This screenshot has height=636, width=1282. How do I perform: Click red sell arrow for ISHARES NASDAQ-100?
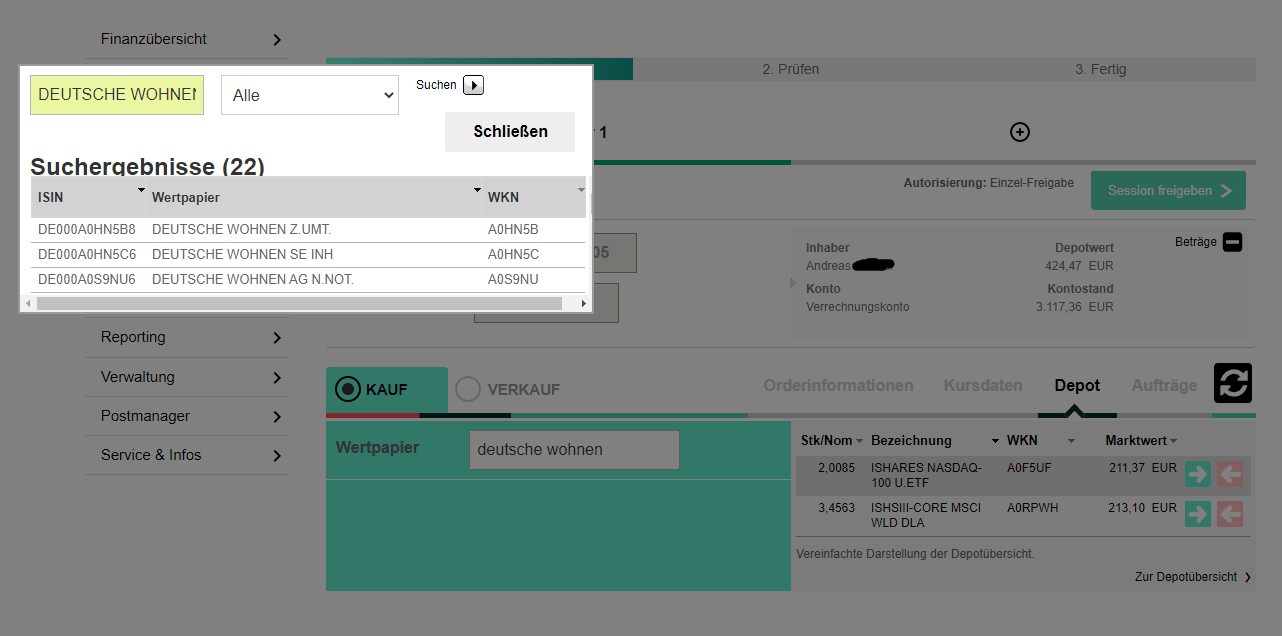[x=1230, y=474]
